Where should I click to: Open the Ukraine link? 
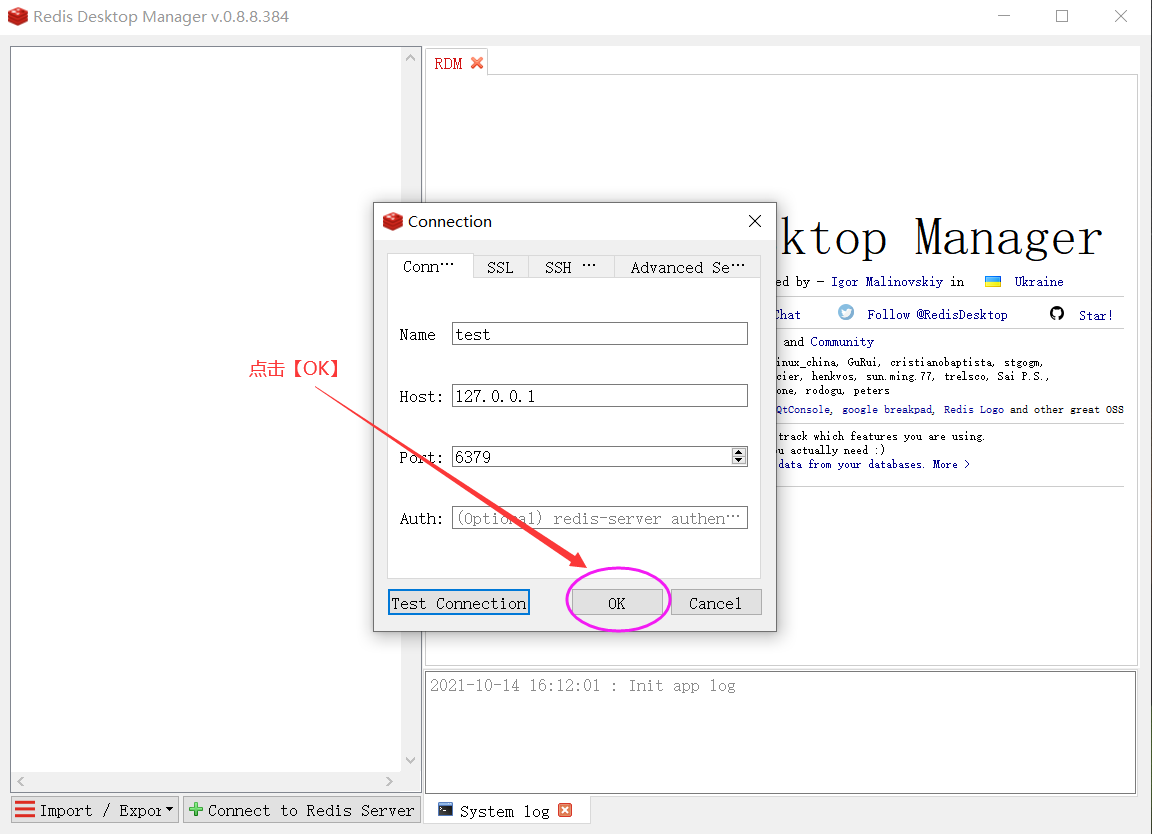pyautogui.click(x=1039, y=281)
